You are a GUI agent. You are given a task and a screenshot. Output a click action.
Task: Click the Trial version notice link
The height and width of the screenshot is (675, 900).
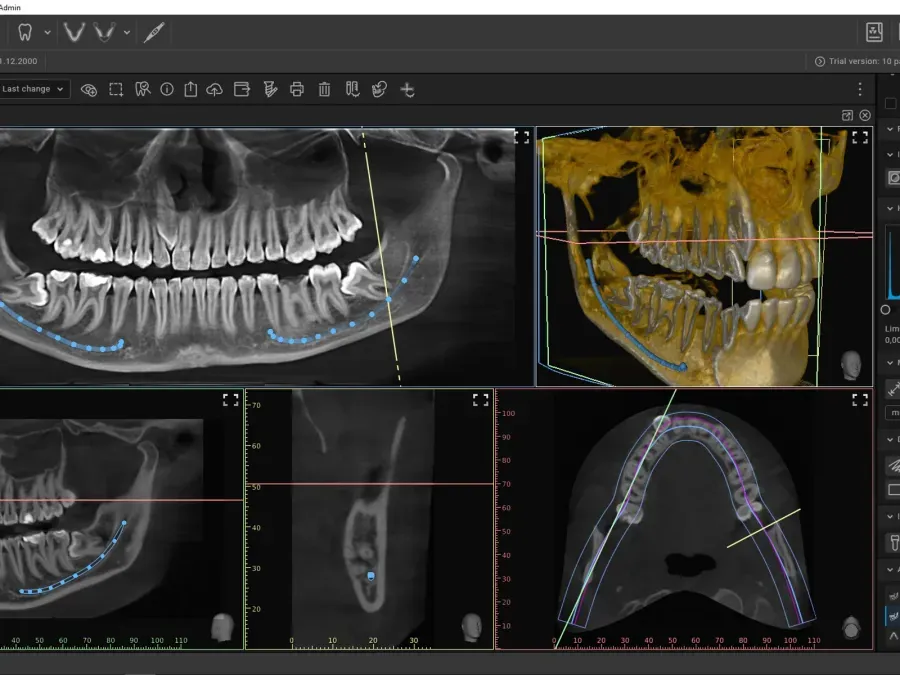click(857, 61)
